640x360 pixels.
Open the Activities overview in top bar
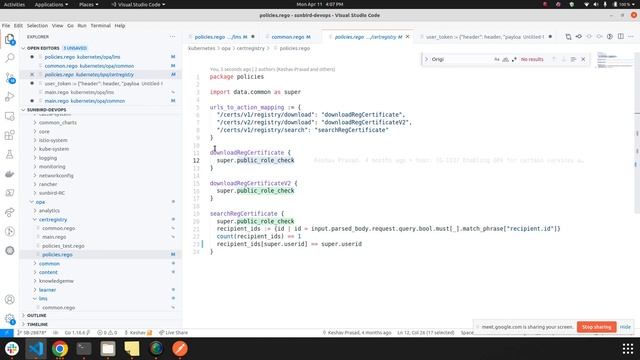[14, 4]
